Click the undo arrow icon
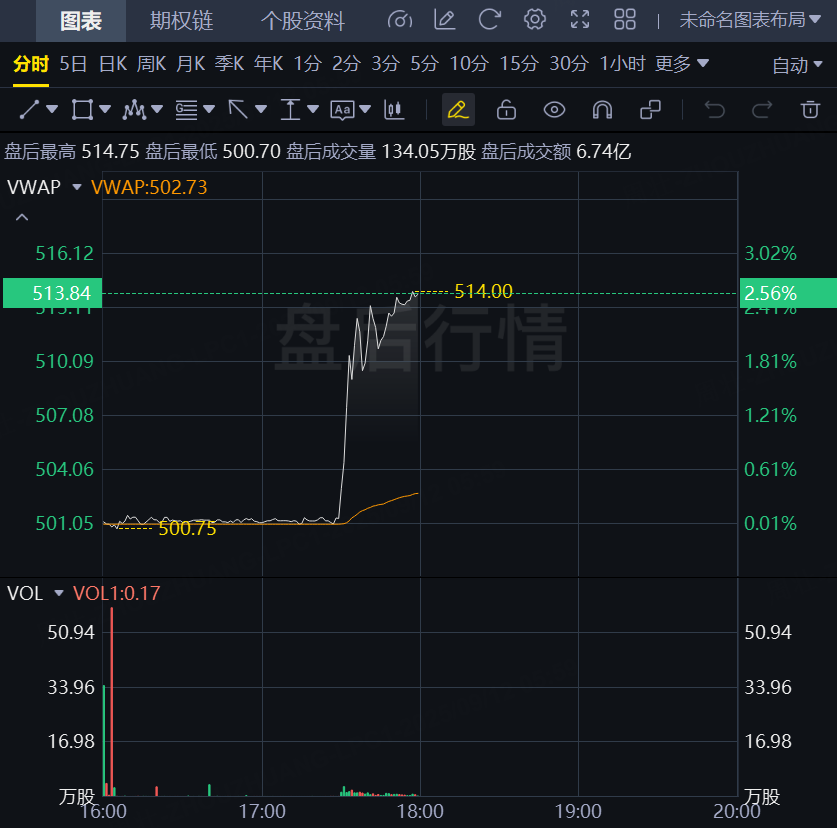The width and height of the screenshot is (837, 828). [714, 109]
